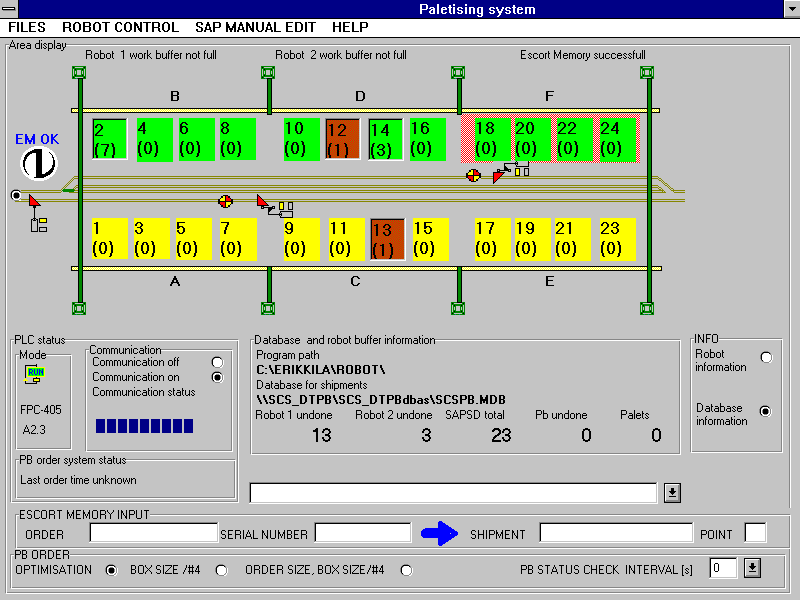Open the SAP MANUAL EDIT menu

pyautogui.click(x=255, y=27)
